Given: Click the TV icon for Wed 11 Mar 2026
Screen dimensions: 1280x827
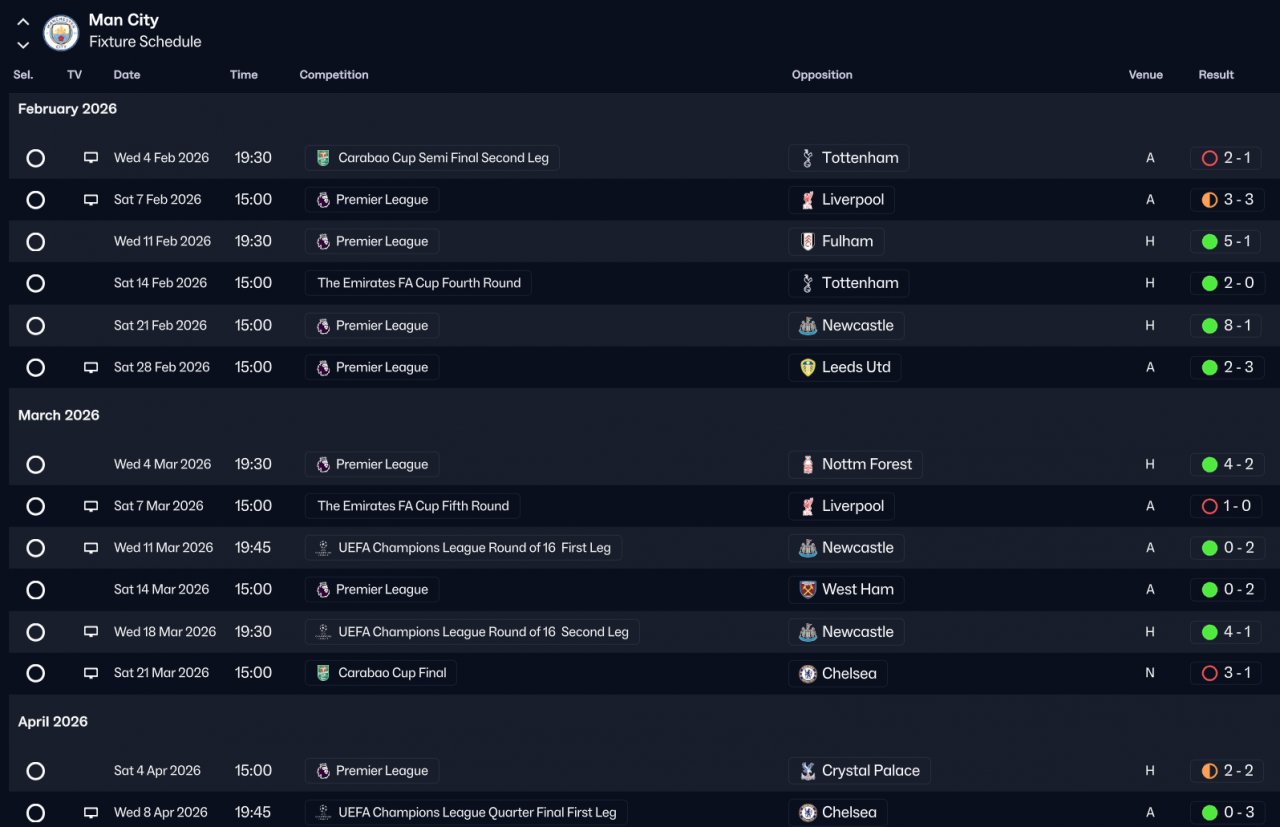Looking at the screenshot, I should pyautogui.click(x=91, y=548).
